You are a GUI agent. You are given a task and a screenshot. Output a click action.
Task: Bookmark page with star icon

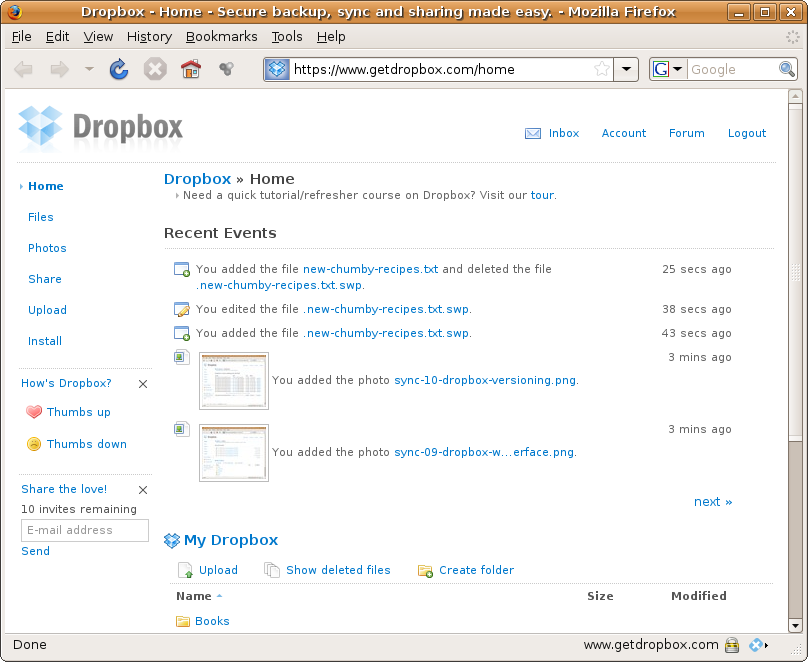tap(601, 69)
